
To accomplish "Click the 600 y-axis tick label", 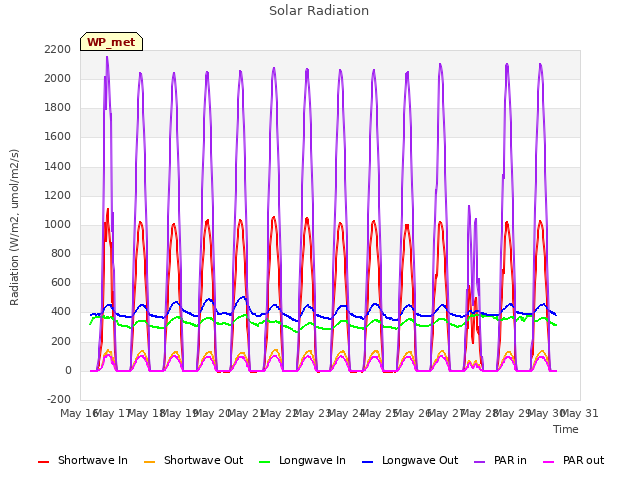I will point(61,282).
